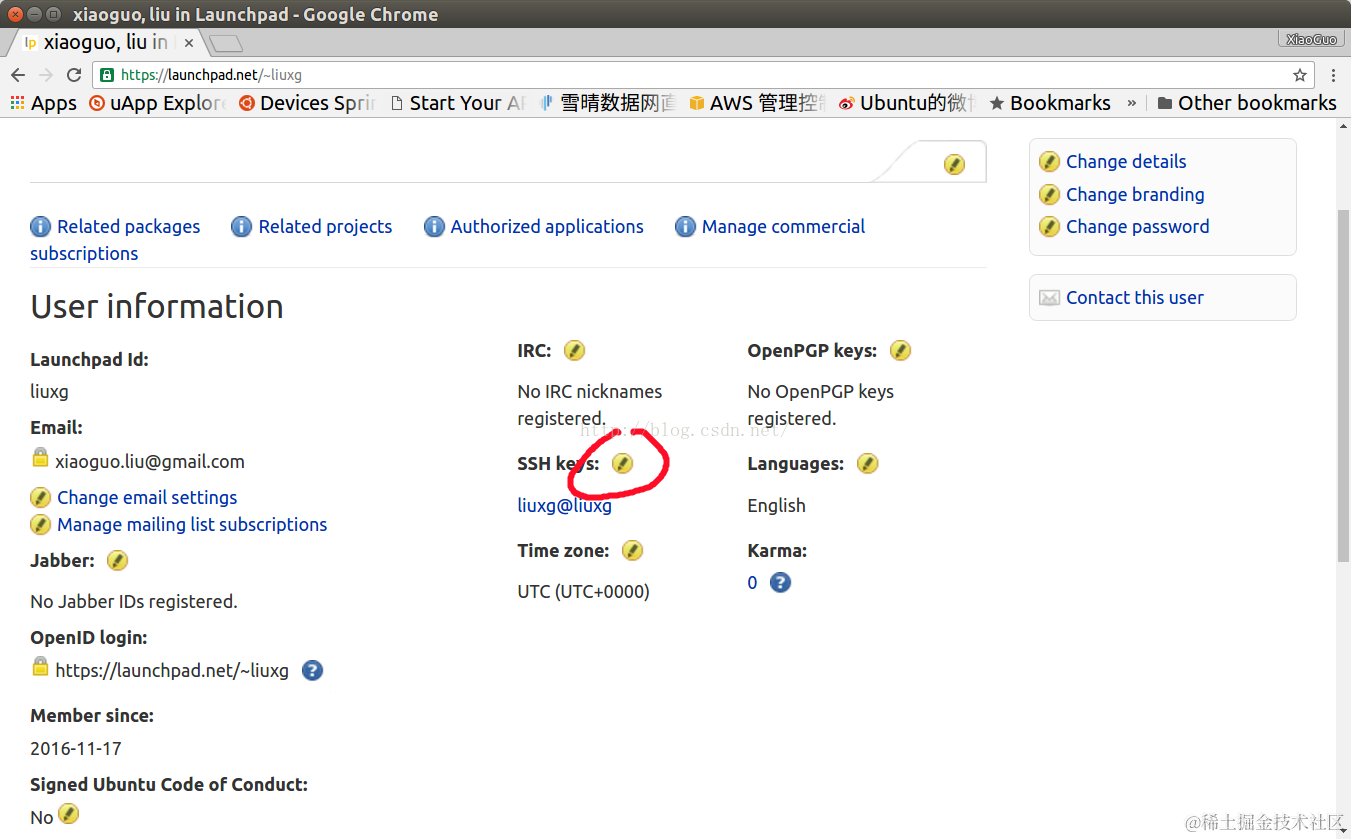Open Devices Sprint bookmark

point(307,103)
